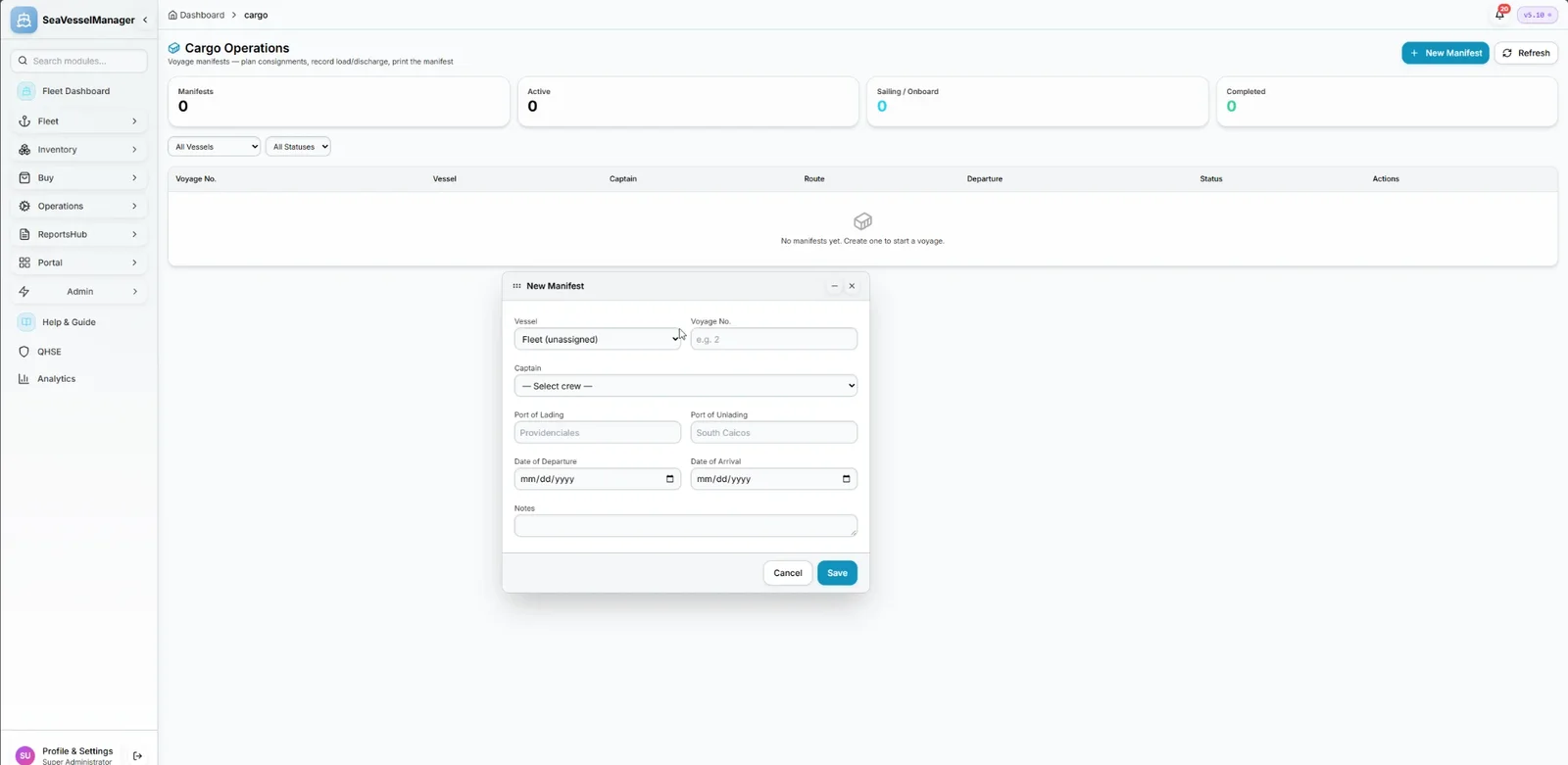Open the QHSE menu item

click(x=78, y=352)
